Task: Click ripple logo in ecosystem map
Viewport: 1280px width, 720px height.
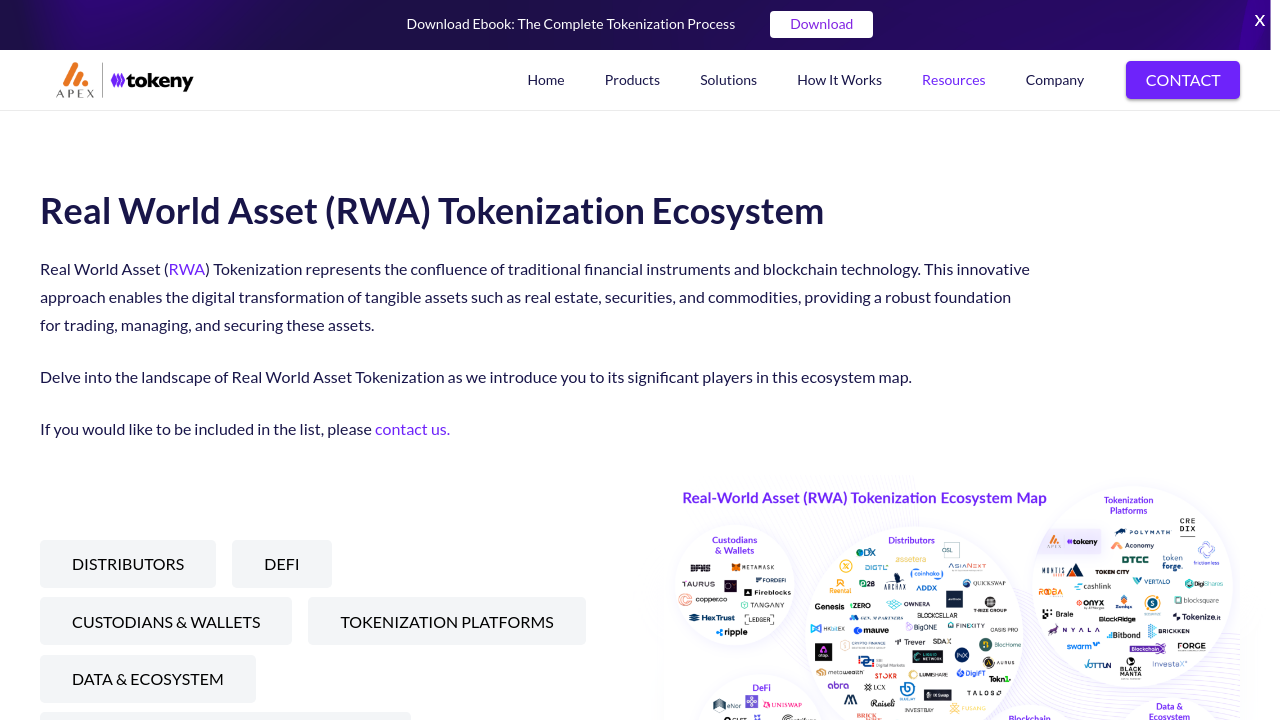Action: click(732, 632)
